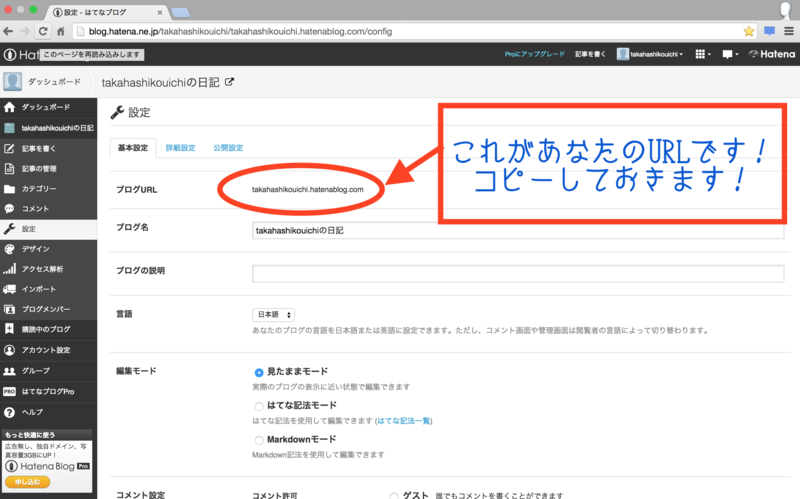Open the notifications speech bubble menu
This screenshot has height=499, width=800.
pos(730,54)
